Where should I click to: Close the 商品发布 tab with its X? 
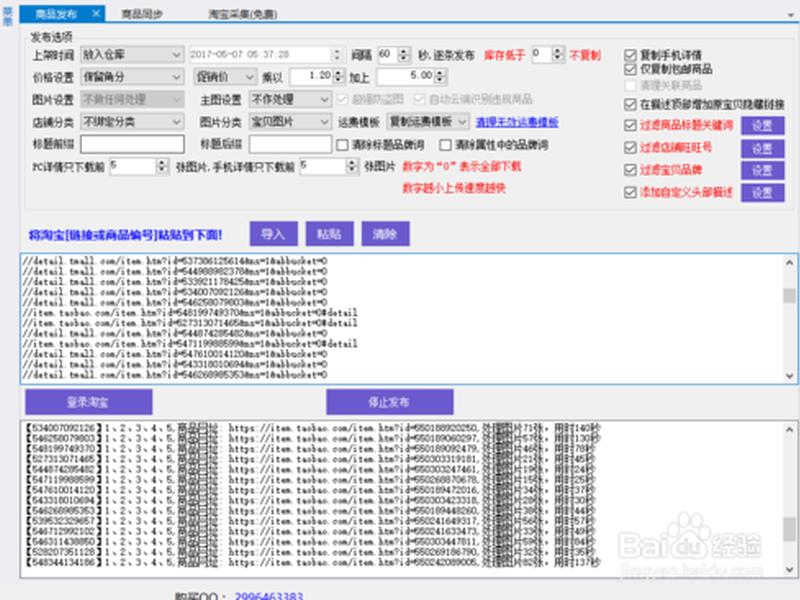tap(96, 14)
